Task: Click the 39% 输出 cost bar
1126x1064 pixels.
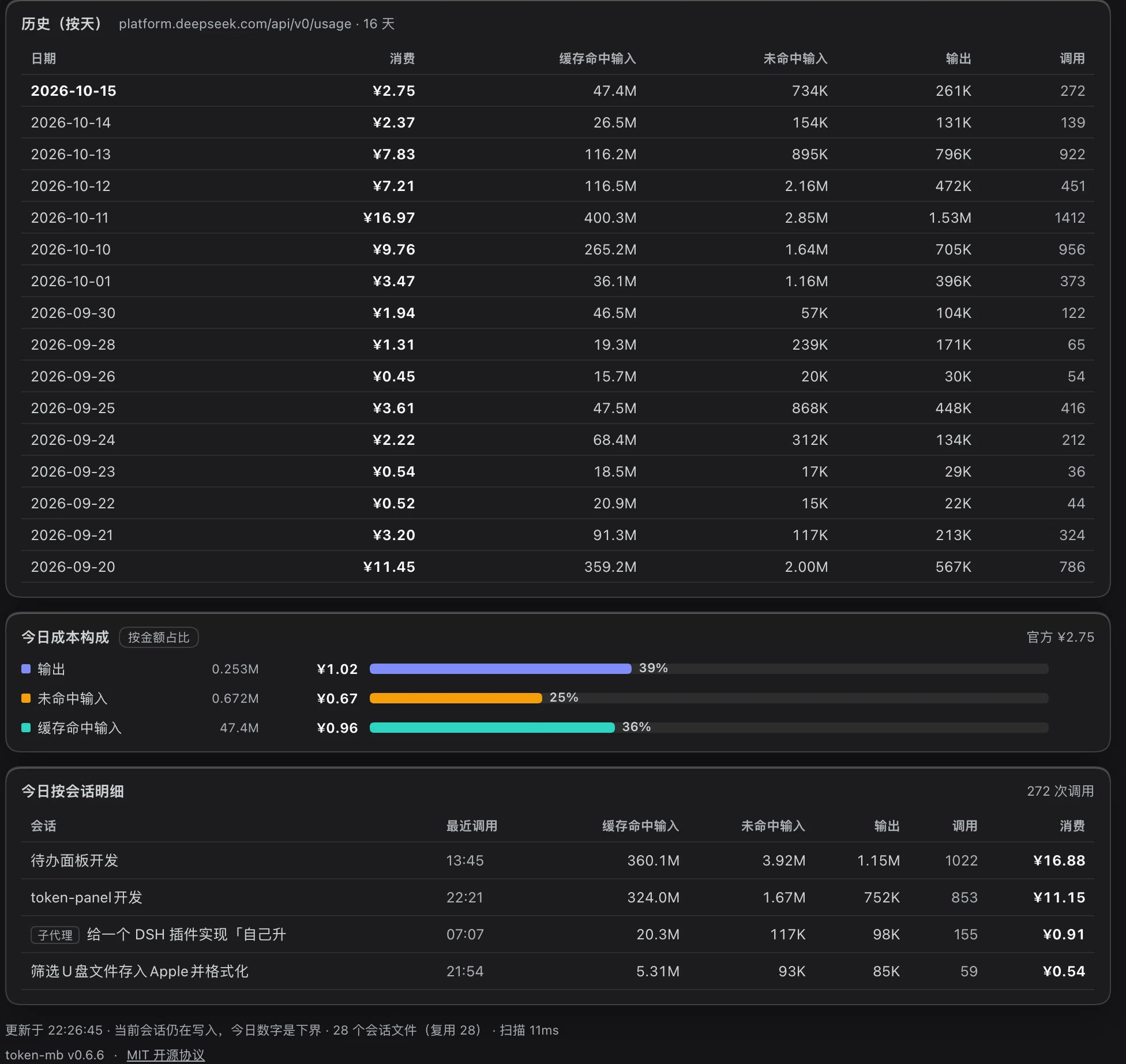Action: coord(500,669)
